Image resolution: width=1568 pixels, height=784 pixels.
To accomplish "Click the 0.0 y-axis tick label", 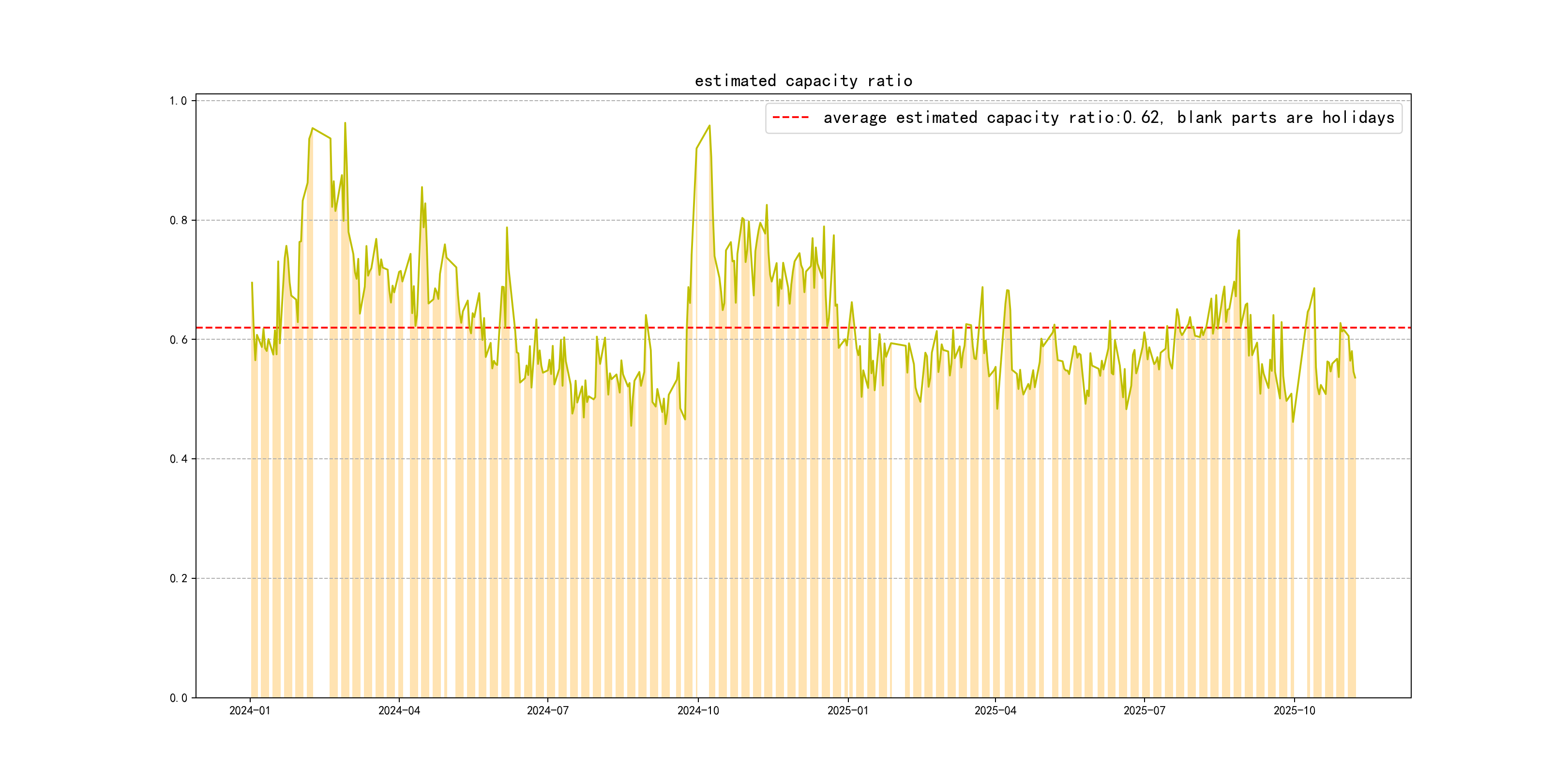I will click(x=178, y=697).
